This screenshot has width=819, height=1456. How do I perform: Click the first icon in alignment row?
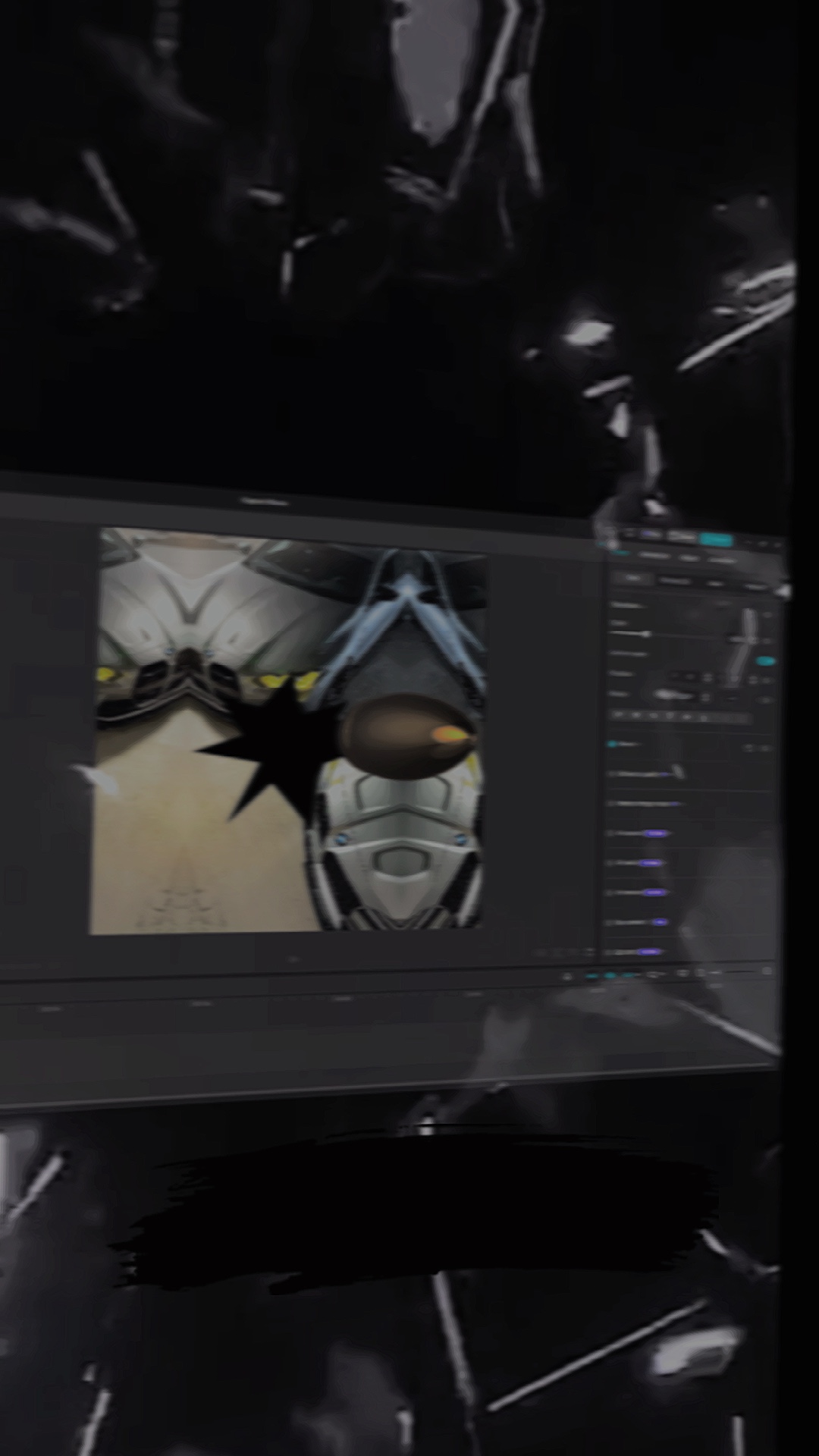[x=618, y=714]
